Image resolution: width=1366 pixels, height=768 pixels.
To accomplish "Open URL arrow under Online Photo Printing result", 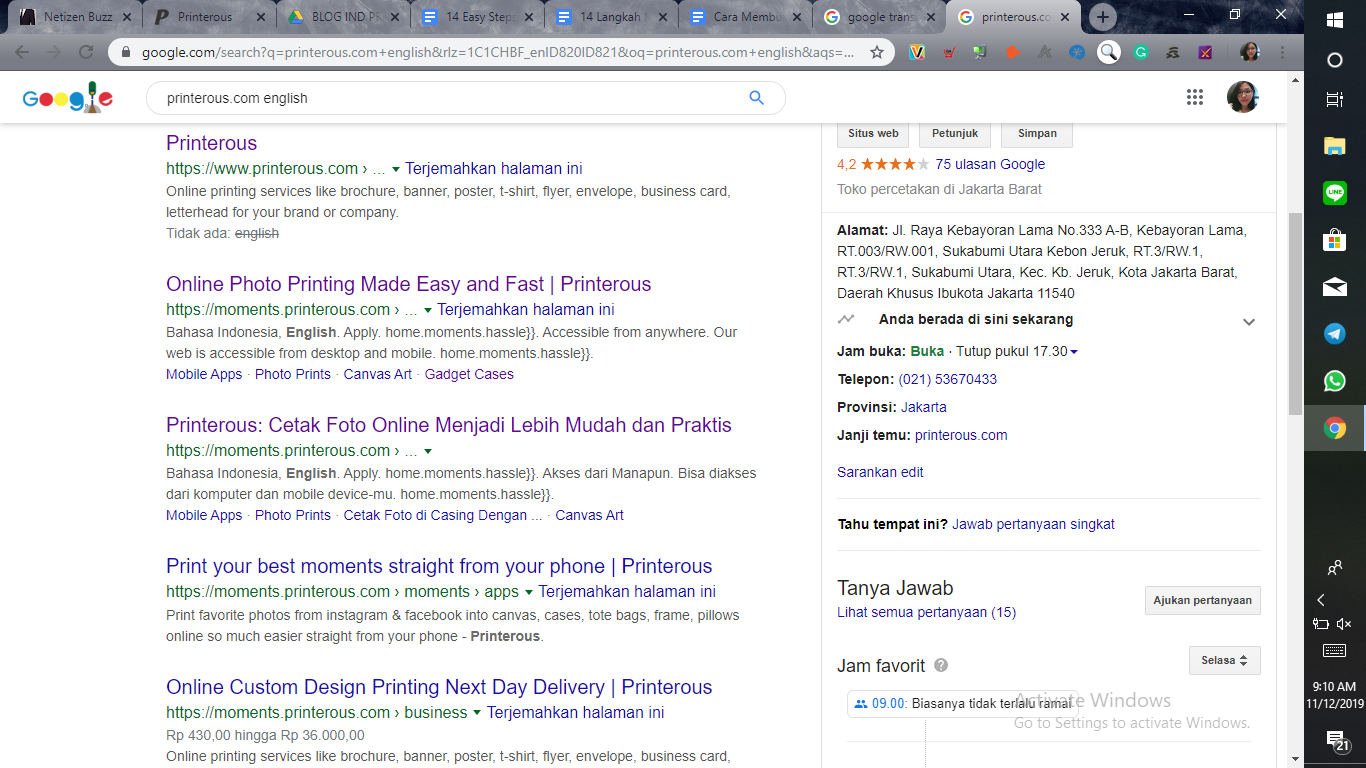I will pos(428,310).
